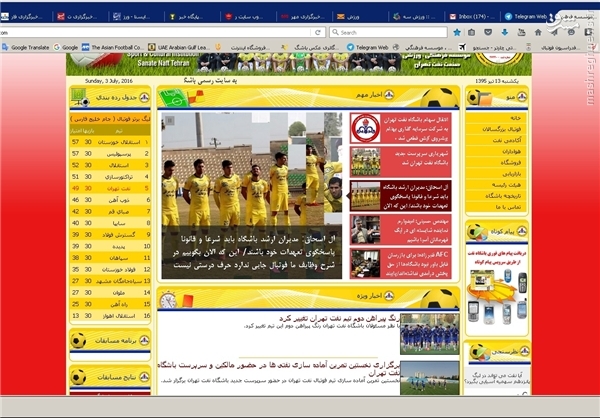Screen dimensions: 600x418
Task: Click the paper plane send icon in toolbar
Action: (554, 33)
